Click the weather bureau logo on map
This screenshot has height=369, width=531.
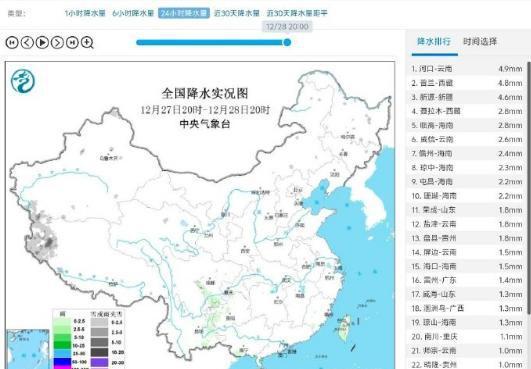tap(23, 81)
